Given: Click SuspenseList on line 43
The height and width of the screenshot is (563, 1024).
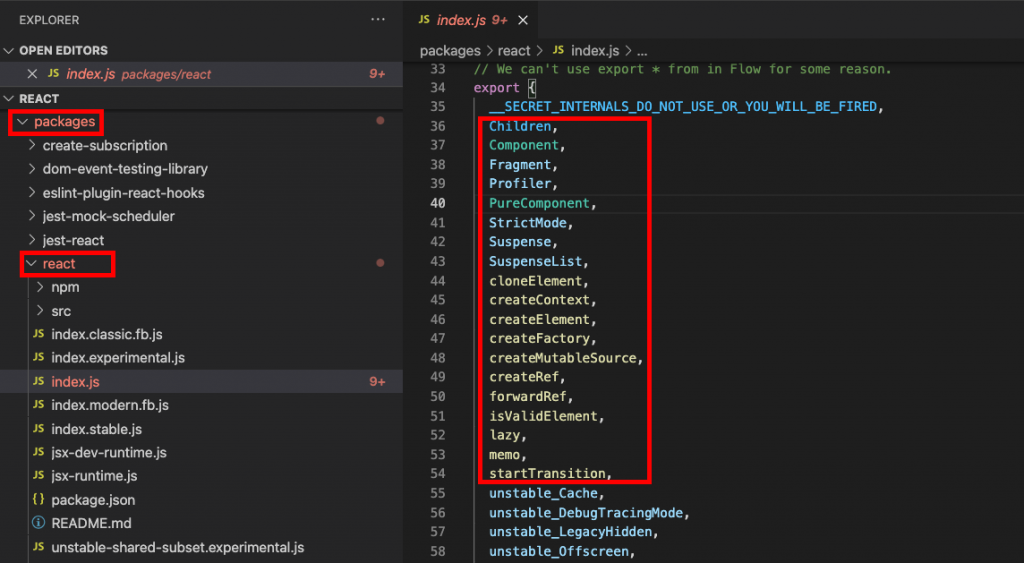Looking at the screenshot, I should (x=536, y=261).
